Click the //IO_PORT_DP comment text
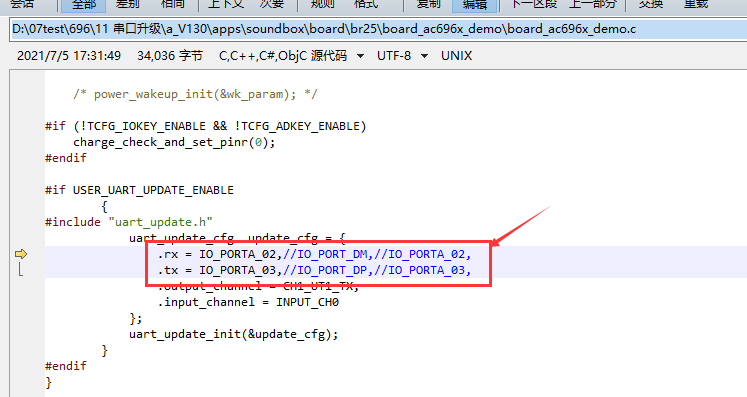 click(325, 270)
